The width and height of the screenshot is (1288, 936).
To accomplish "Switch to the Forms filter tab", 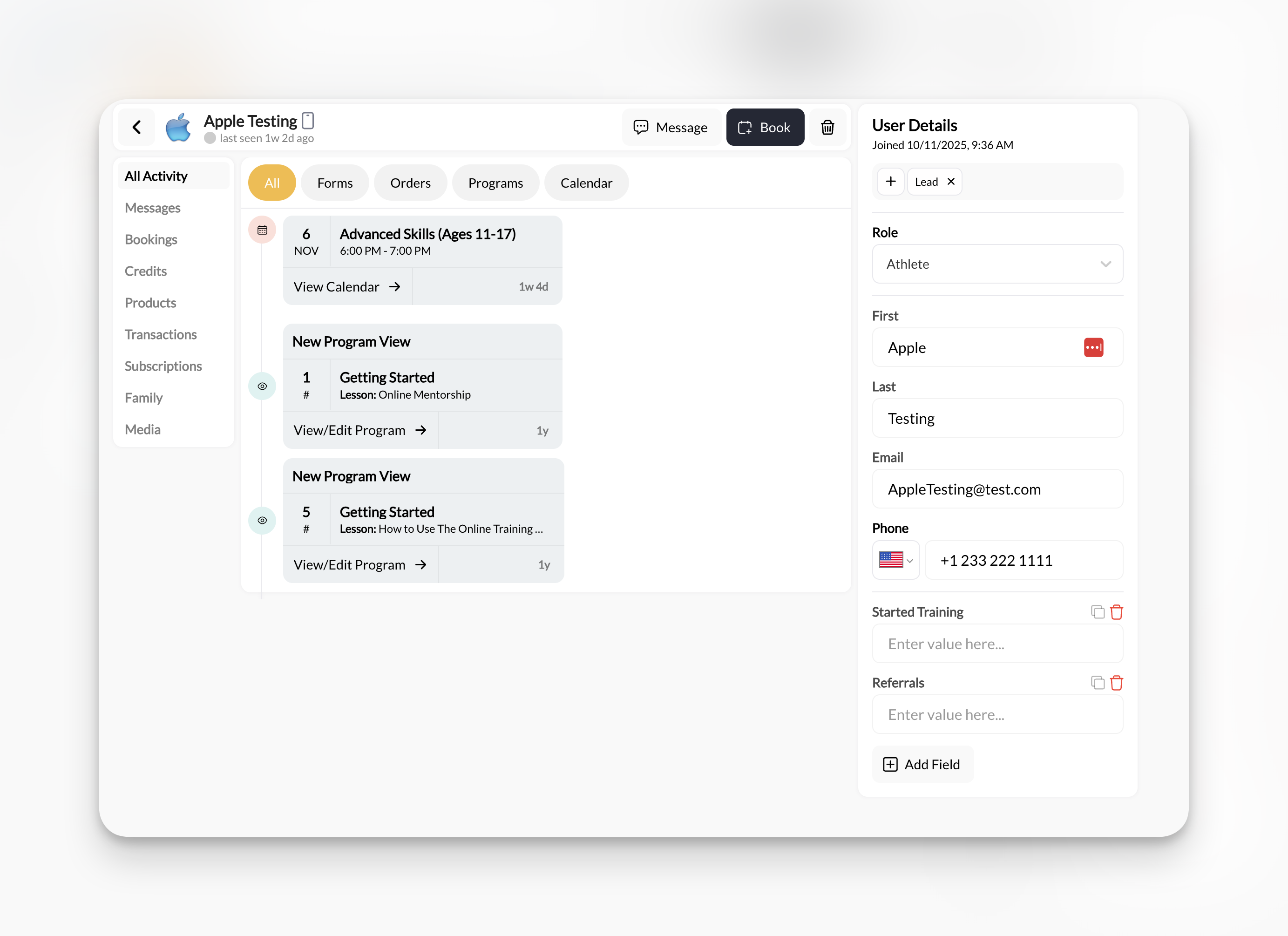I will coord(334,183).
